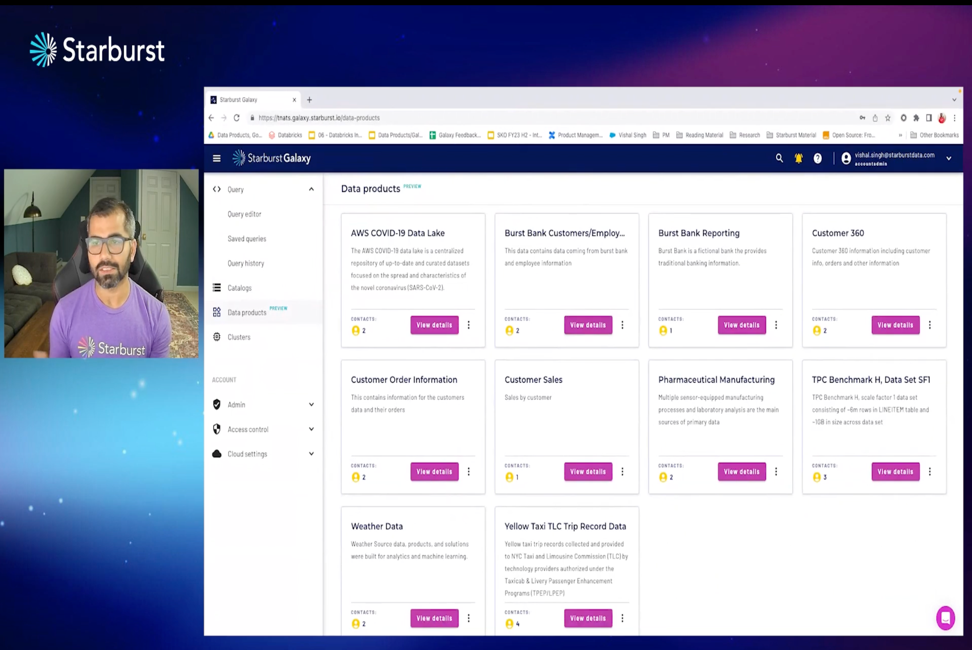View details of Burst Bank Reporting

[x=741, y=325]
